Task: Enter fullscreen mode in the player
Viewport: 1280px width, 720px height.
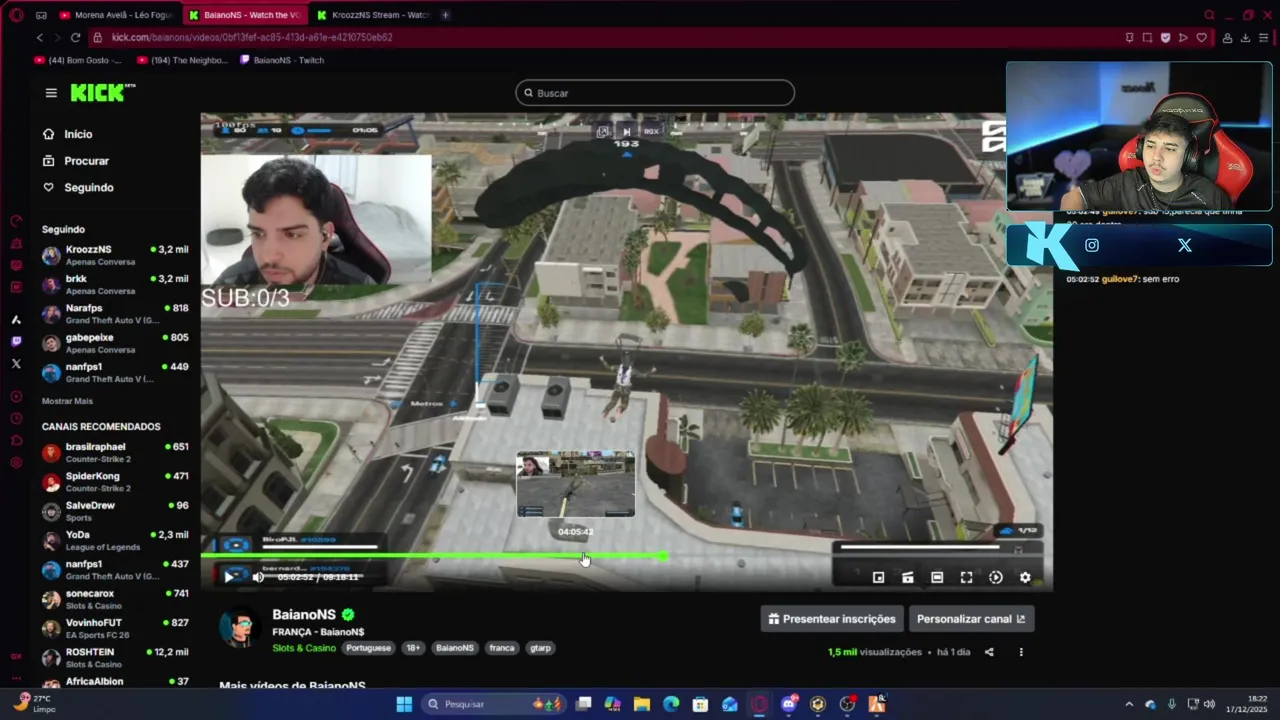Action: tap(966, 577)
